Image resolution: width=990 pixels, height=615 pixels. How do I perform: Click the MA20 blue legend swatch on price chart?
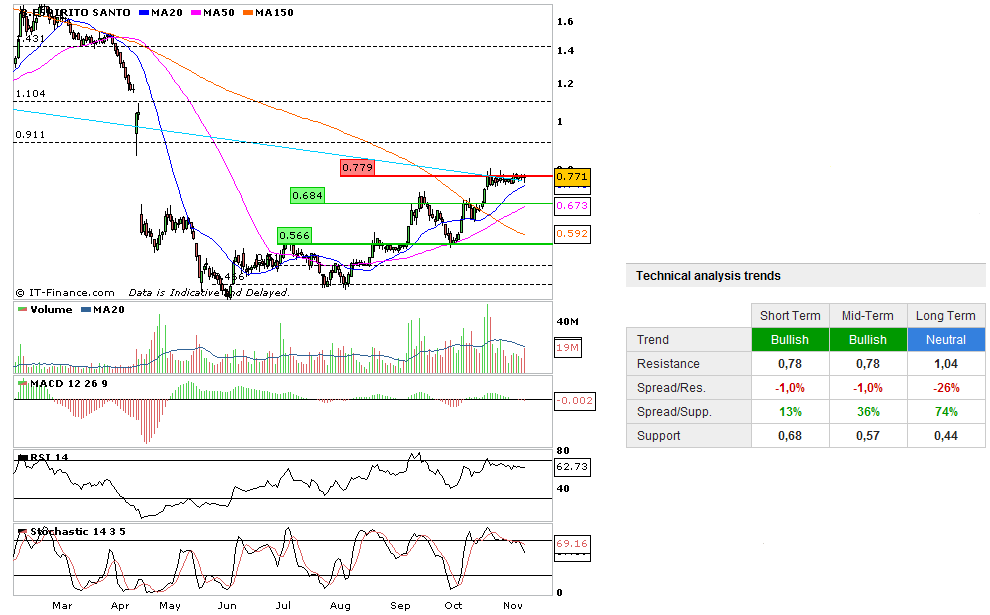point(144,13)
